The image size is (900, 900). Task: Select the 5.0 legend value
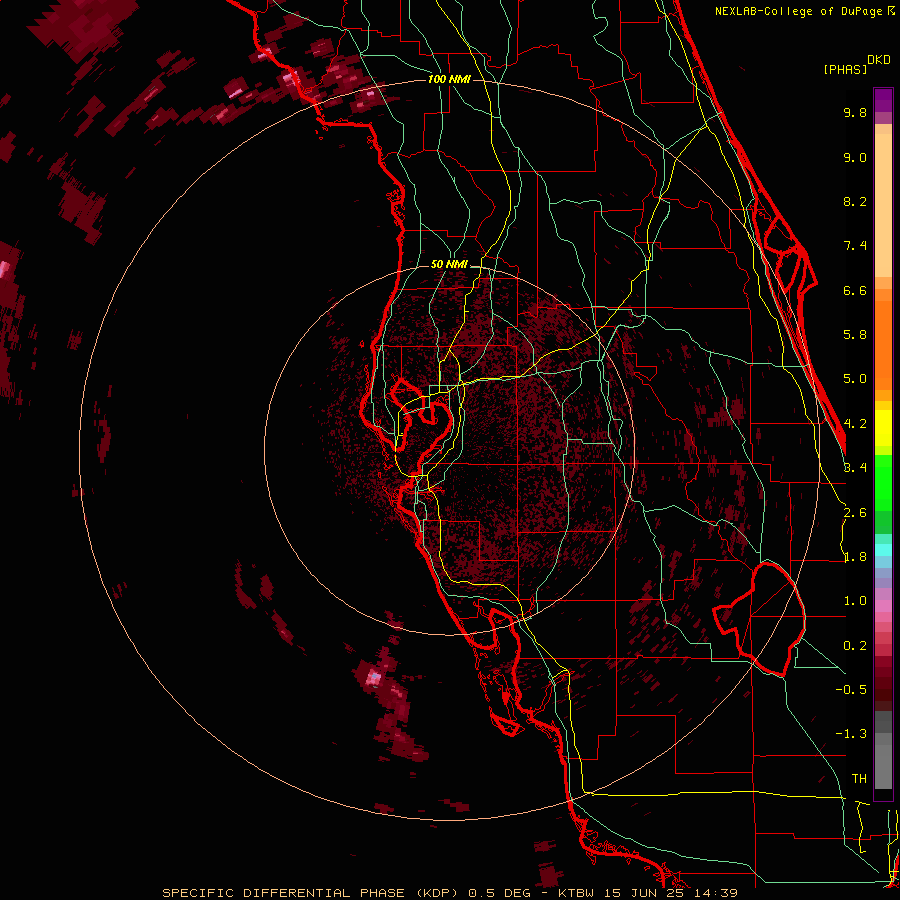(x=855, y=379)
